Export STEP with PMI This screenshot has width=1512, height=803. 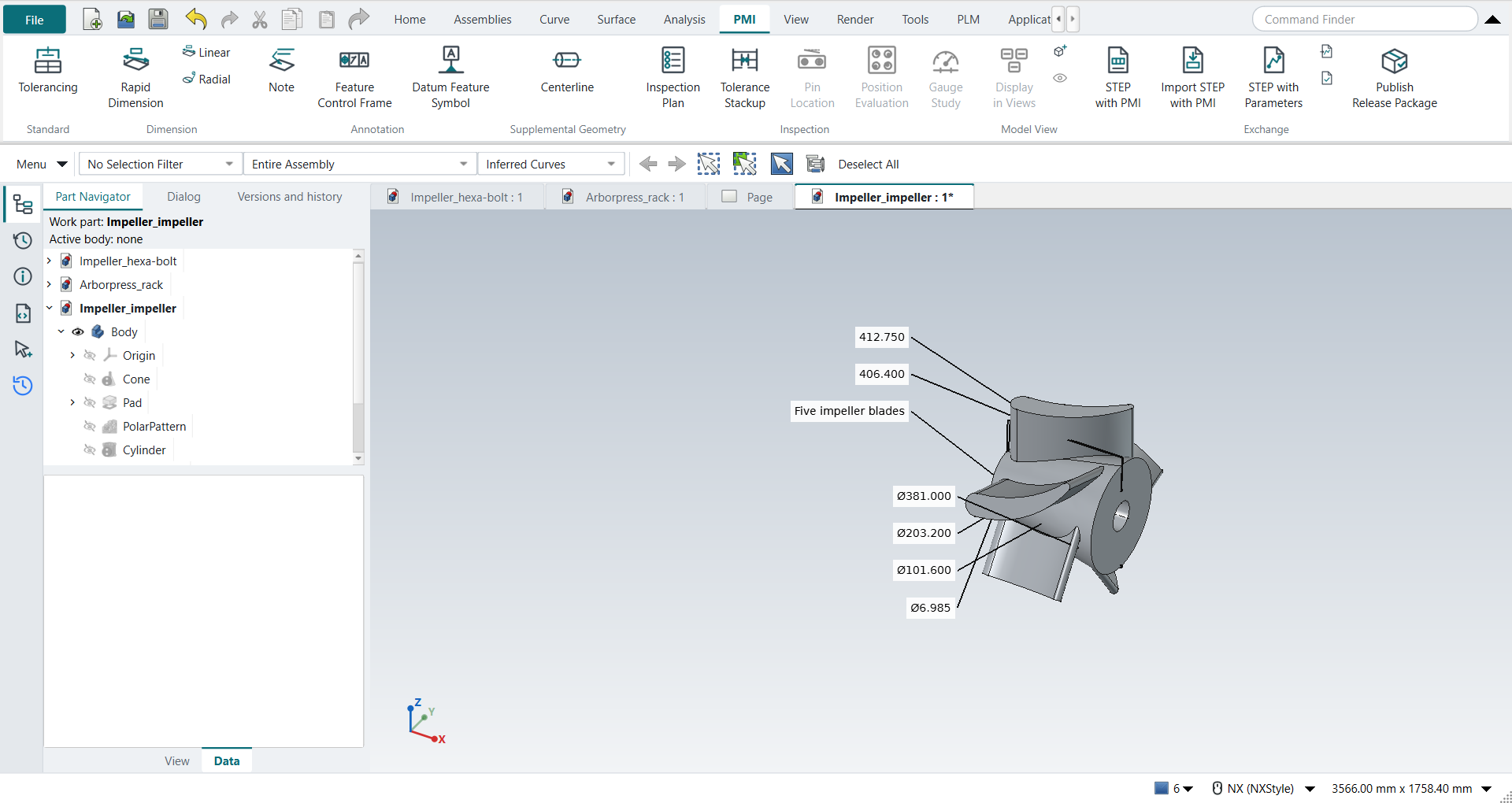point(1117,78)
